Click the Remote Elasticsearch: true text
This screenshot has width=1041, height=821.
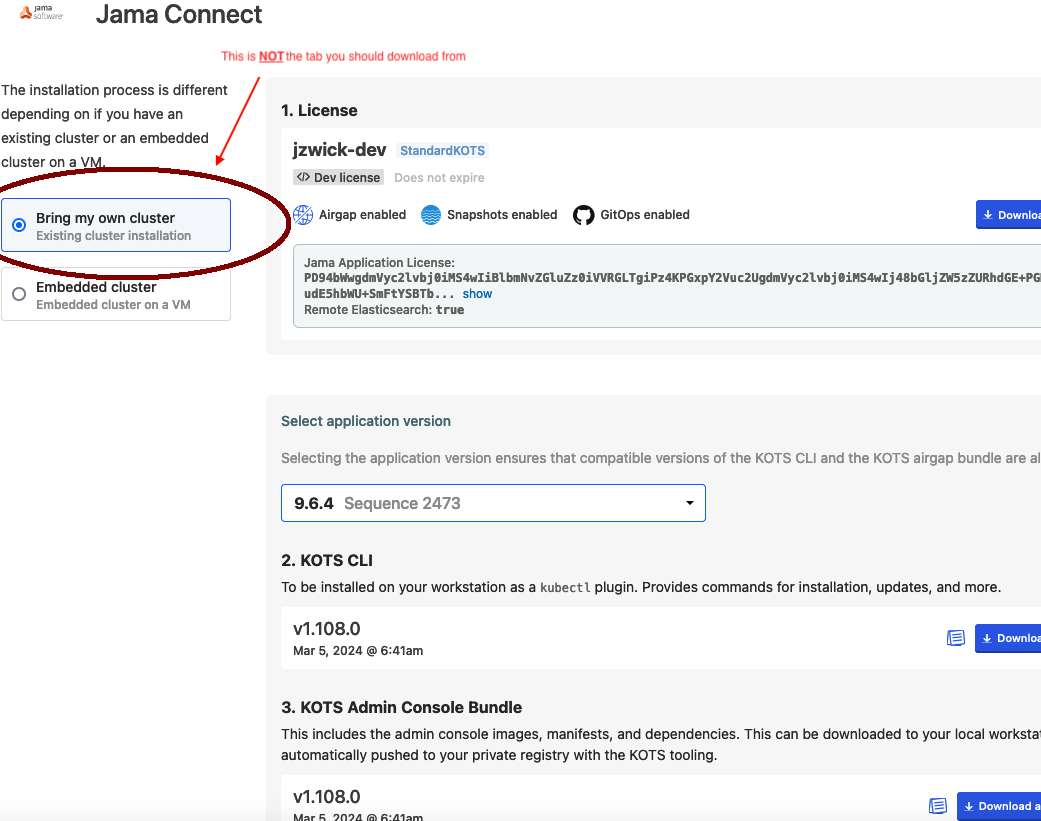384,310
